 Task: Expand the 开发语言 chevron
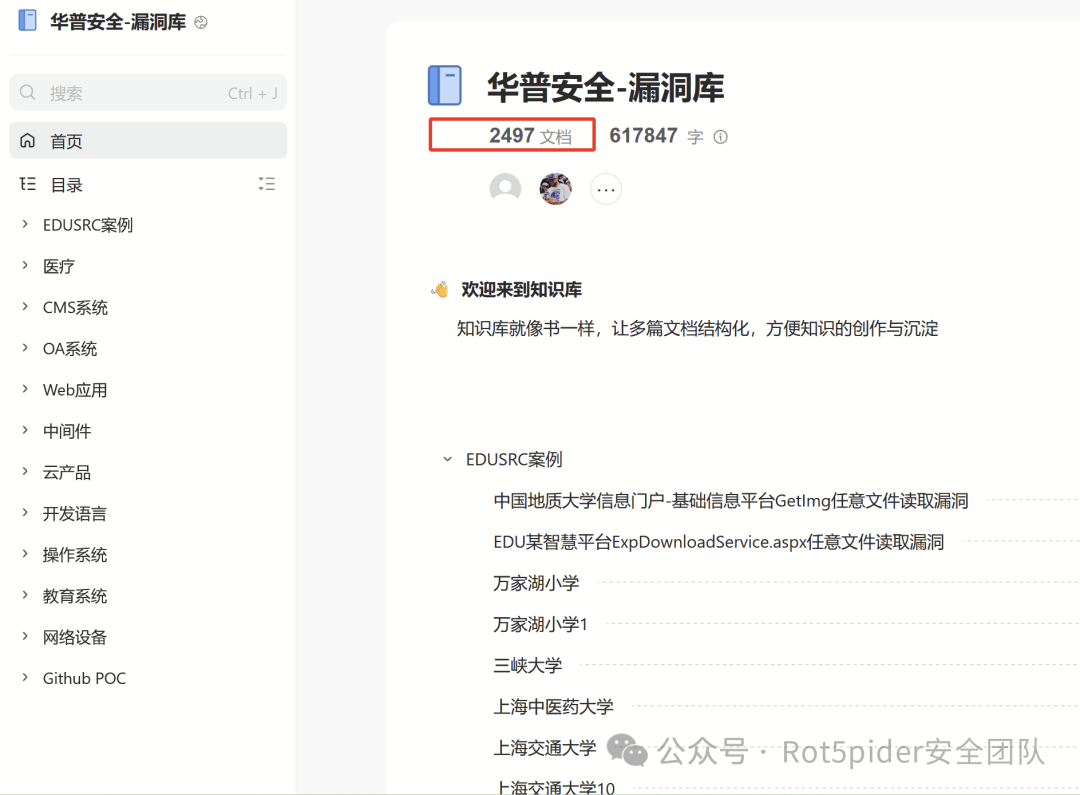click(25, 513)
